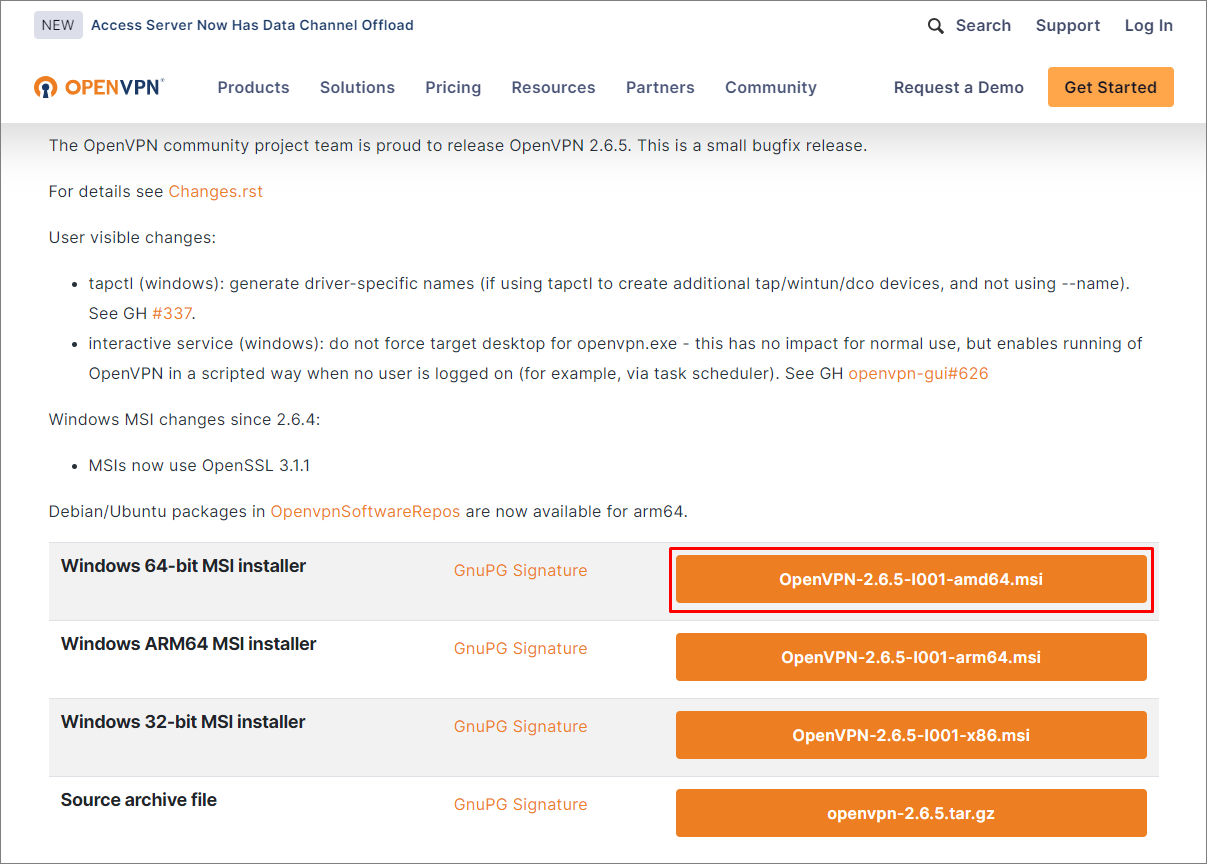Click the Partners navigation item
Image resolution: width=1207 pixels, height=864 pixels.
click(x=660, y=87)
